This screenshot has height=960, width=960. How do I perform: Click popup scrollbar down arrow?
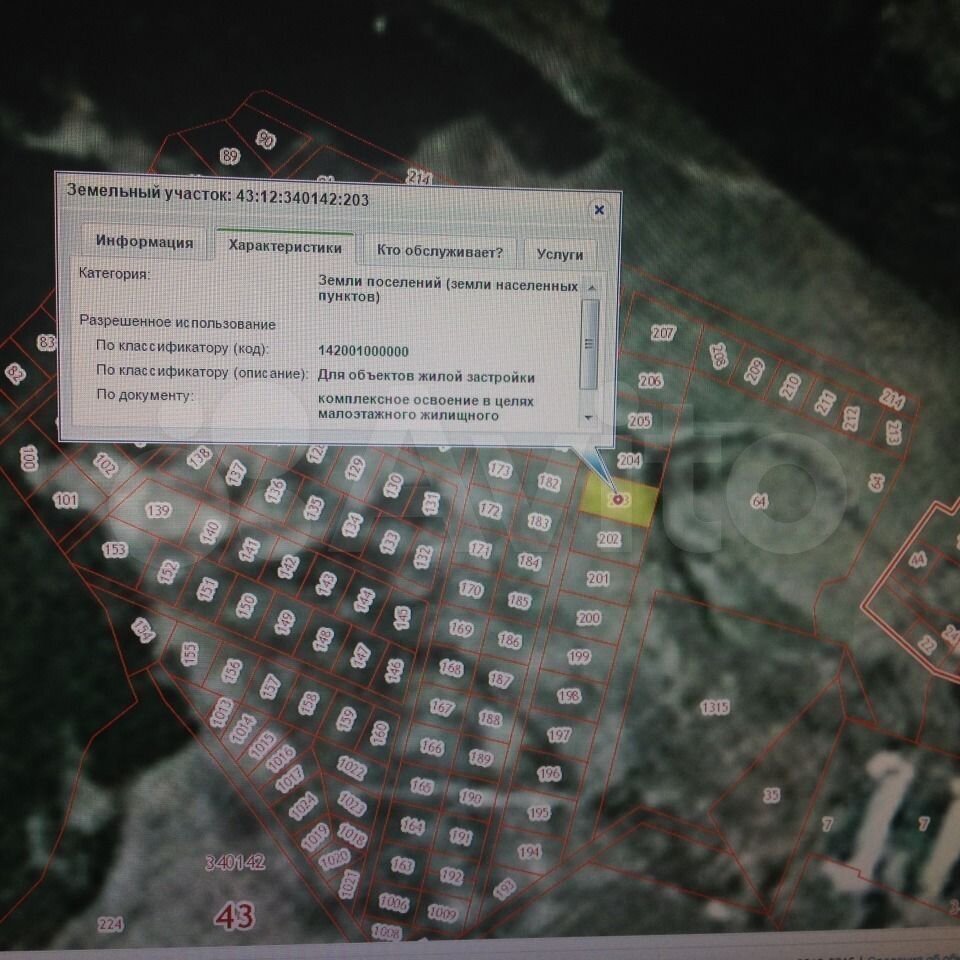(588, 417)
